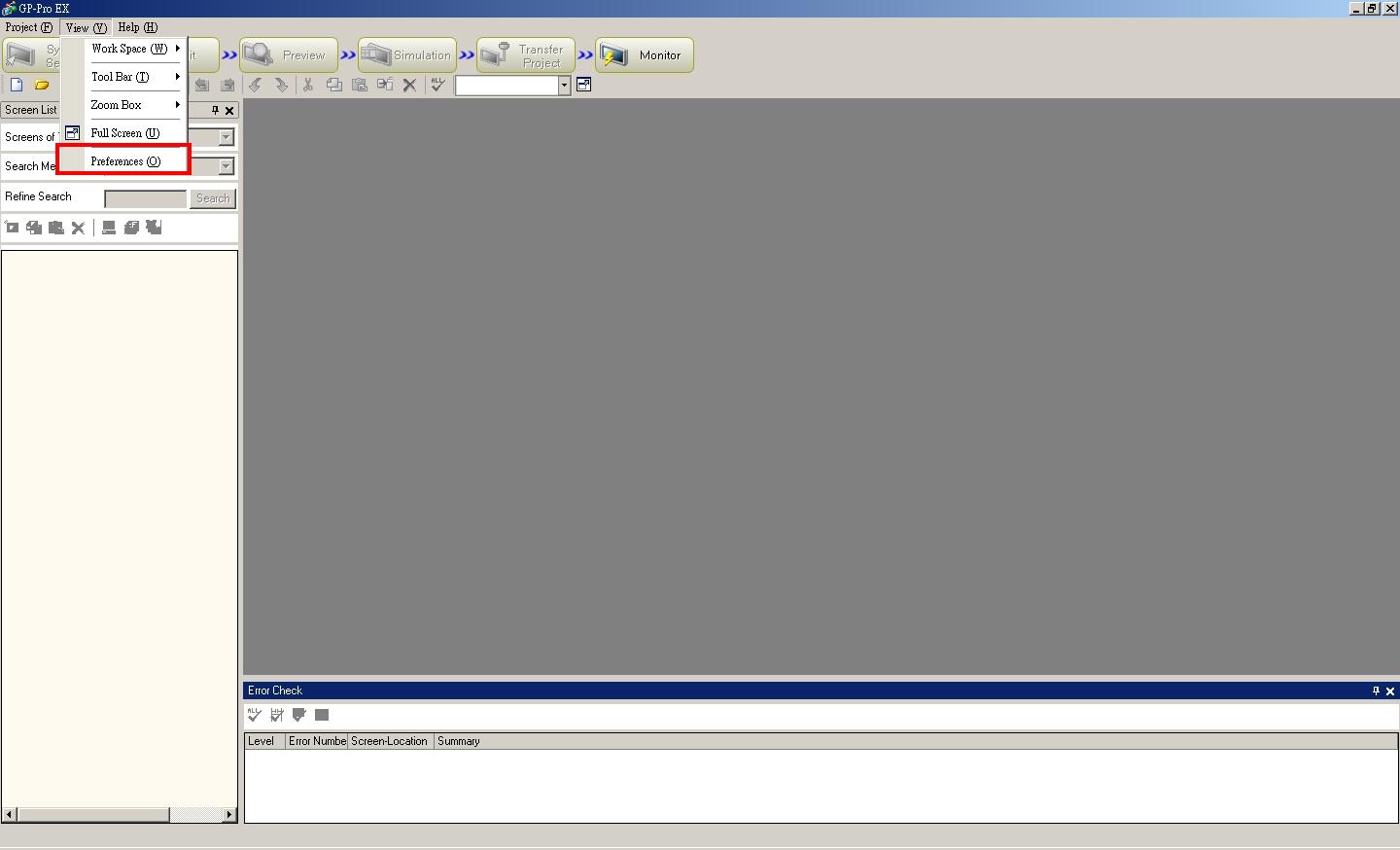This screenshot has height=850, width=1400.
Task: Click the Monitor step button
Action: pos(645,55)
